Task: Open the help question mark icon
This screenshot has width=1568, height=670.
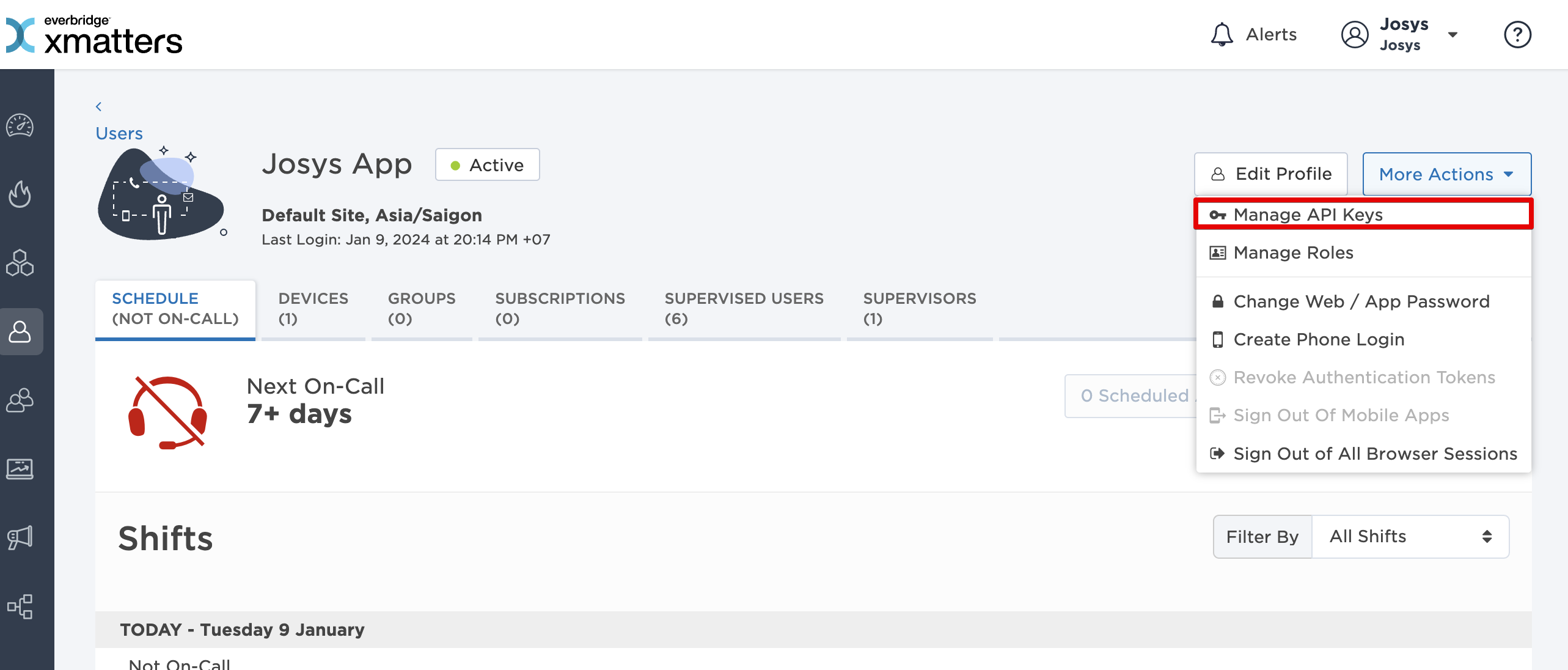Action: pos(1517,34)
